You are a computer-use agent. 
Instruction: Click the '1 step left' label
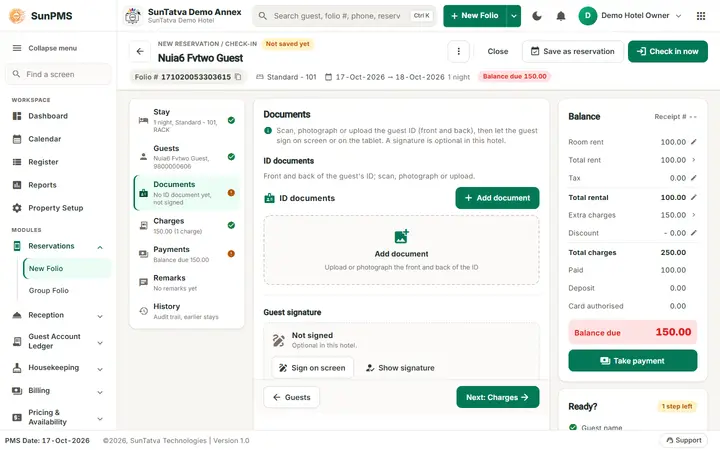point(677,406)
